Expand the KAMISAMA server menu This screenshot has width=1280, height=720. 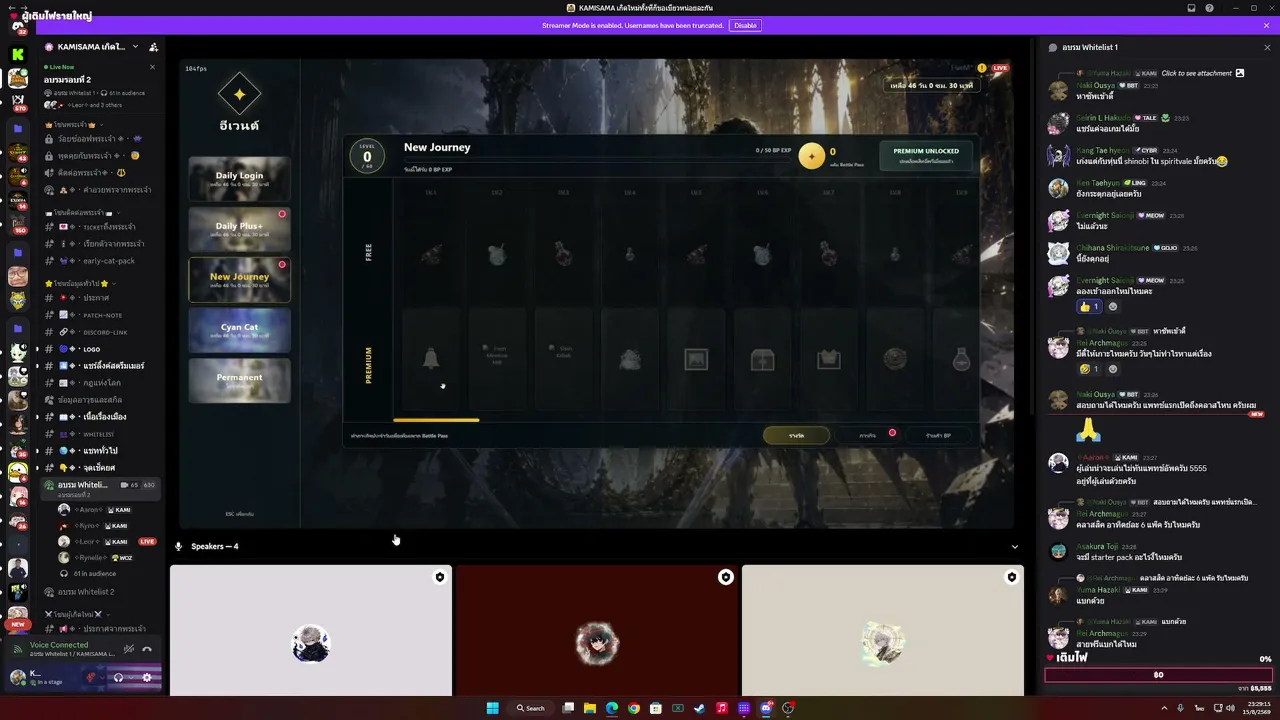(135, 47)
